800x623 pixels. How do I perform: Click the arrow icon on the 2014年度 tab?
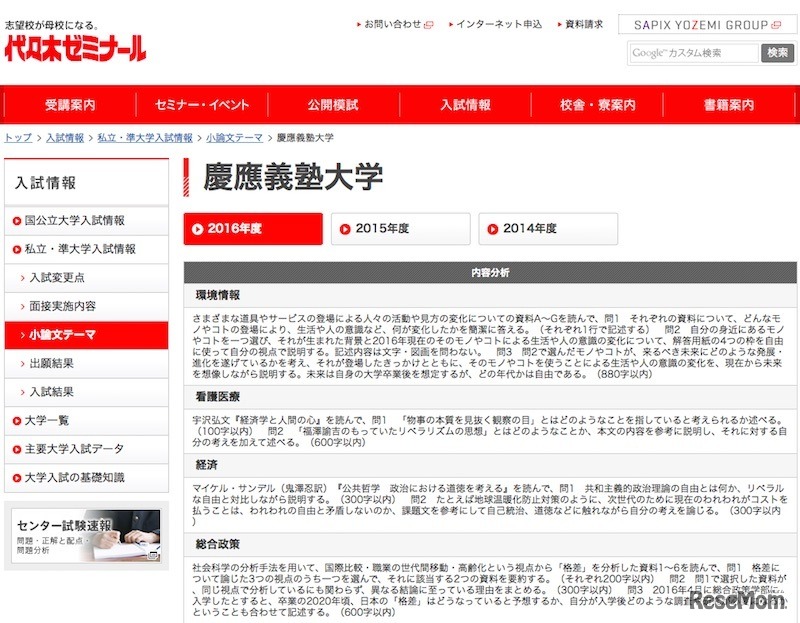tap(492, 229)
